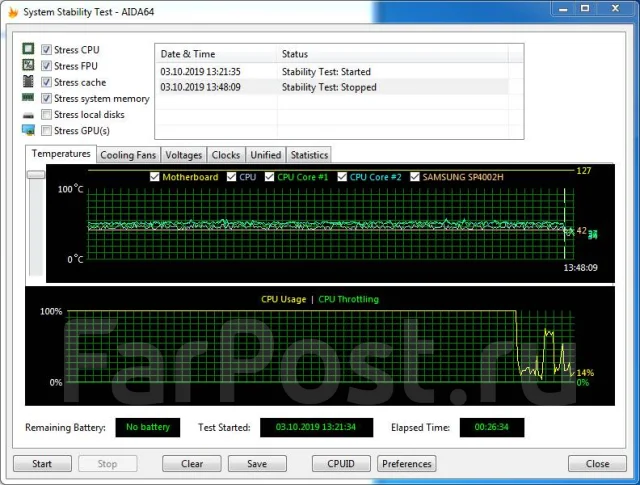Image resolution: width=640 pixels, height=485 pixels.
Task: Toggle the CPU Core #1 graph checkbox
Action: pyautogui.click(x=269, y=177)
